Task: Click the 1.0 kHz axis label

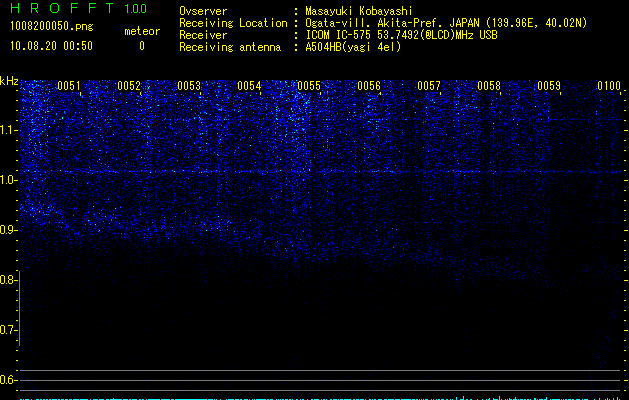Action: click(7, 180)
